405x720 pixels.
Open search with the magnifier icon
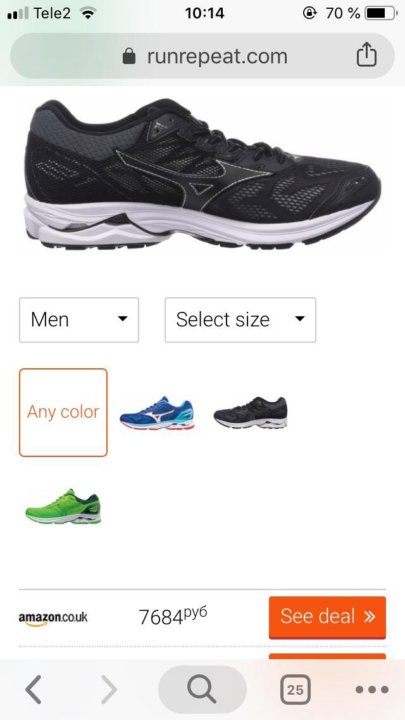(202, 689)
